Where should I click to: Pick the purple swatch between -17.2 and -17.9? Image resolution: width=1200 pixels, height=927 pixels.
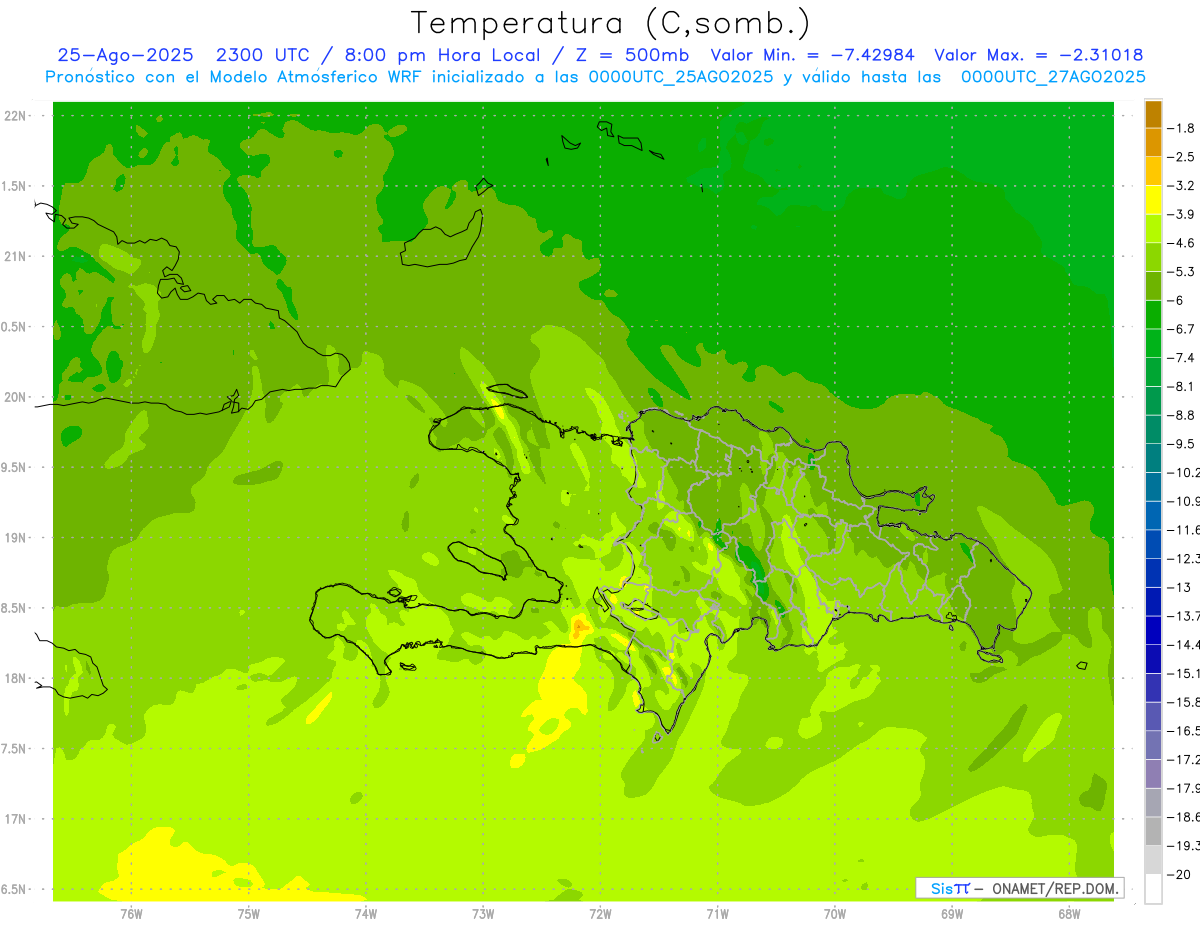pyautogui.click(x=1153, y=774)
